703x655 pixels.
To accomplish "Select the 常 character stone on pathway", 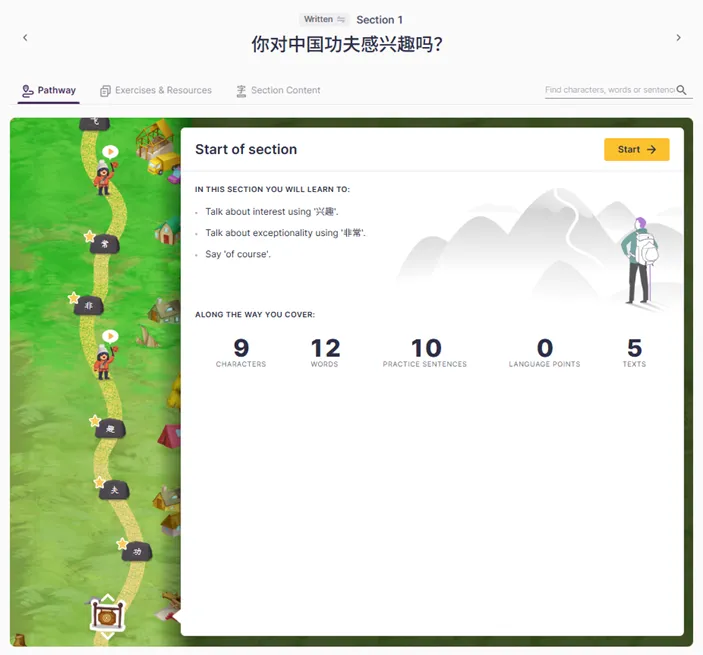I will pyautogui.click(x=104, y=244).
